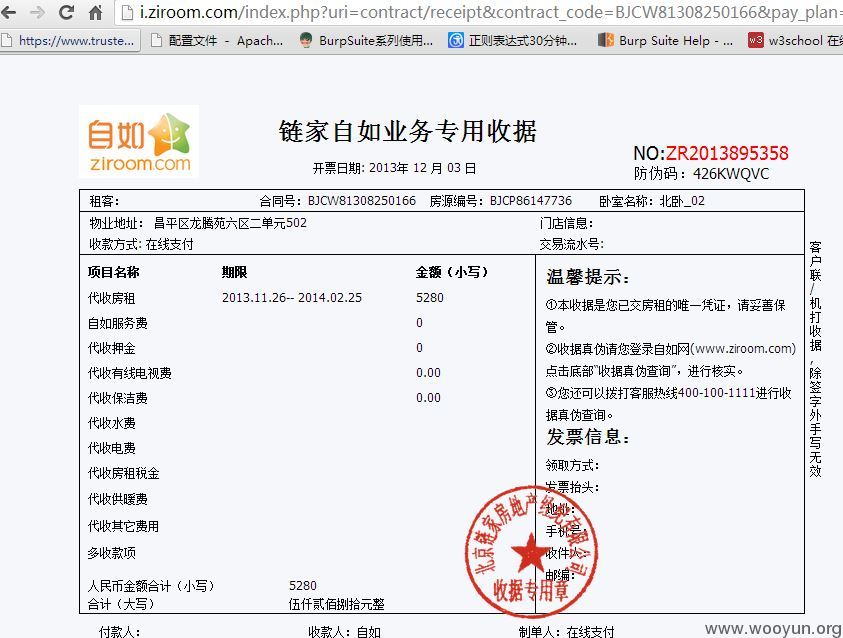Viewport: 843px width, 638px height.
Task: Click the 代收有线电视费 row label
Action: tap(130, 373)
